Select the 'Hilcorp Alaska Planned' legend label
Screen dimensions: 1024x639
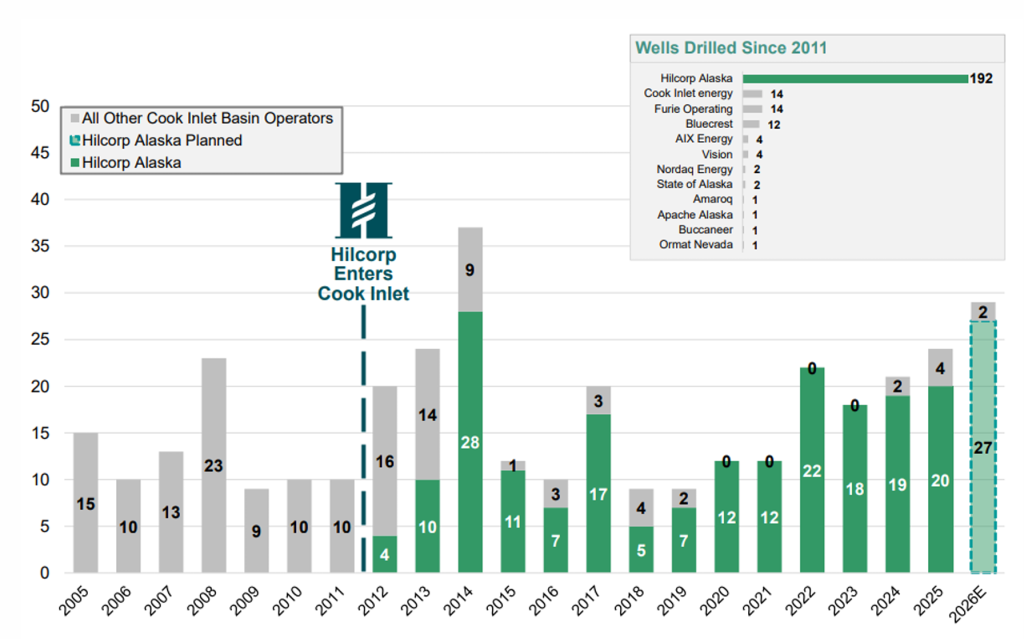[x=162, y=140]
